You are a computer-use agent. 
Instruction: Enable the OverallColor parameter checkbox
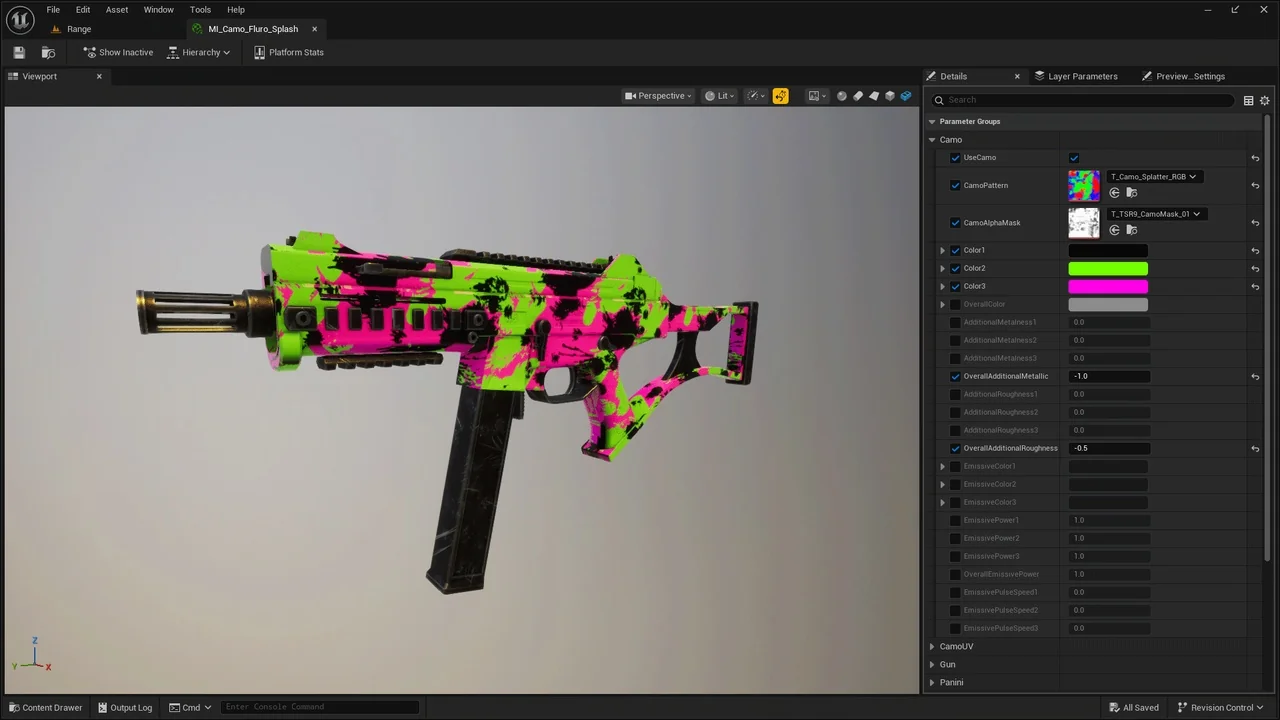point(955,304)
